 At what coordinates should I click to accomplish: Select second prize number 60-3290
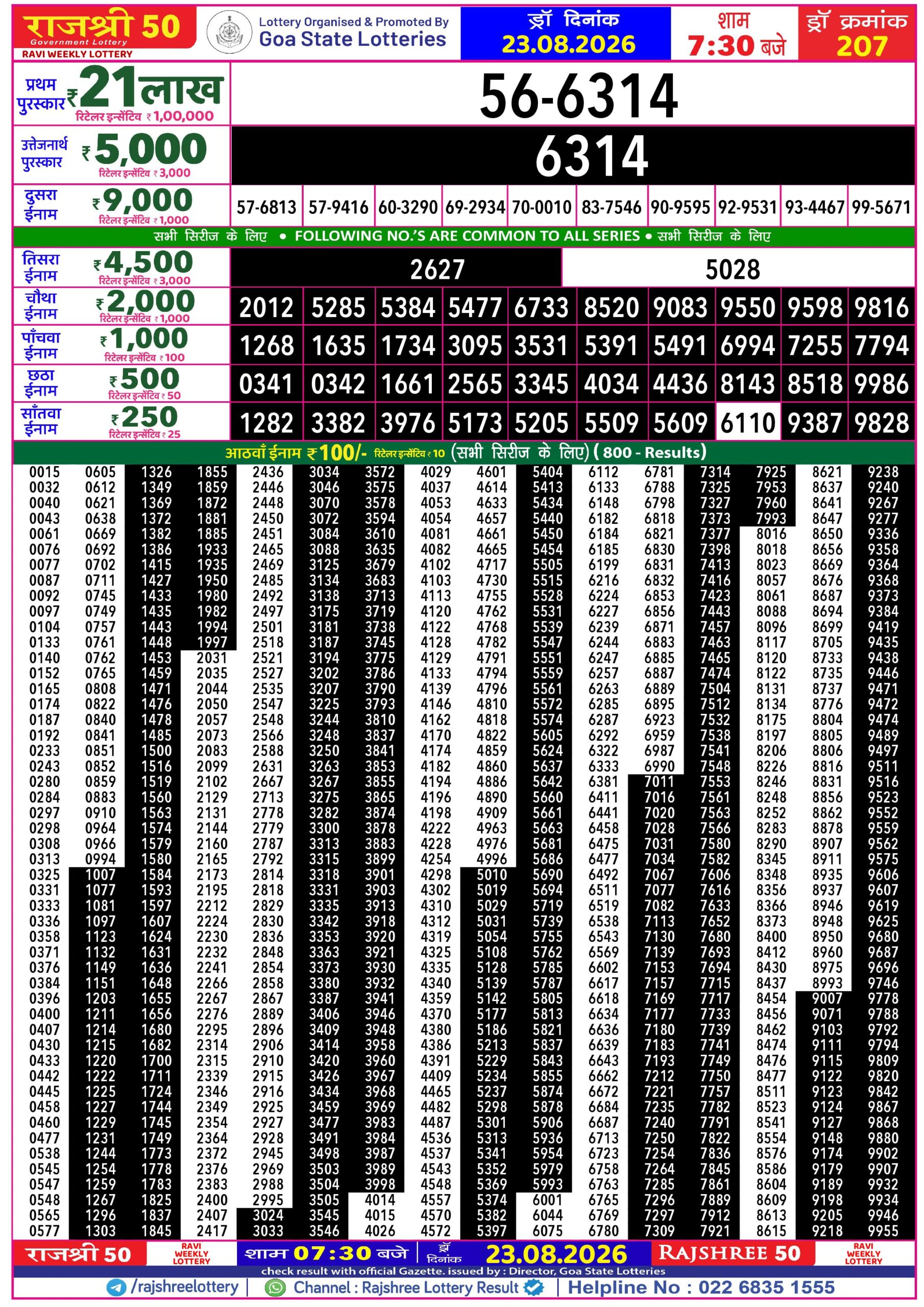407,207
